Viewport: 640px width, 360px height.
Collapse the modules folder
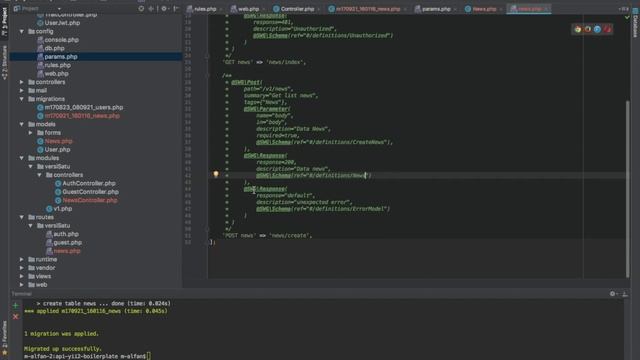pyautogui.click(x=22, y=158)
